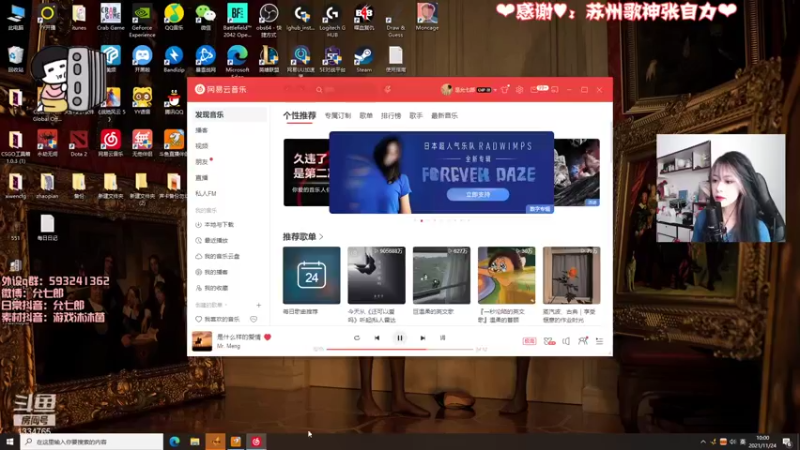
Task: Click the taskbar search box
Action: pyautogui.click(x=92, y=441)
